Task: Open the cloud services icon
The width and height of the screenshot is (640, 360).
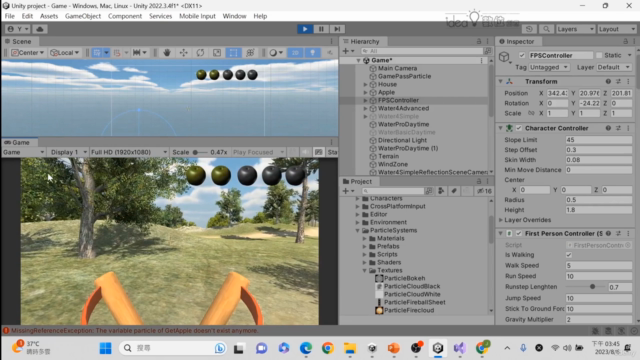Action: coord(40,29)
